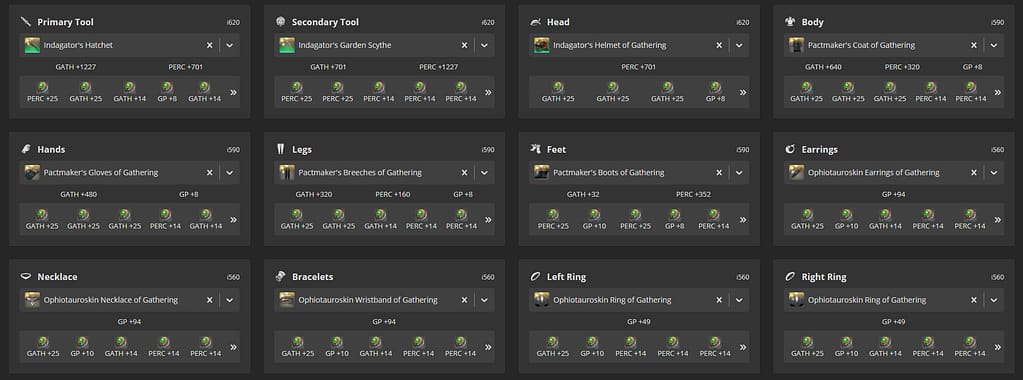
Task: Expand materia options for Hands slot
Action: (x=233, y=219)
